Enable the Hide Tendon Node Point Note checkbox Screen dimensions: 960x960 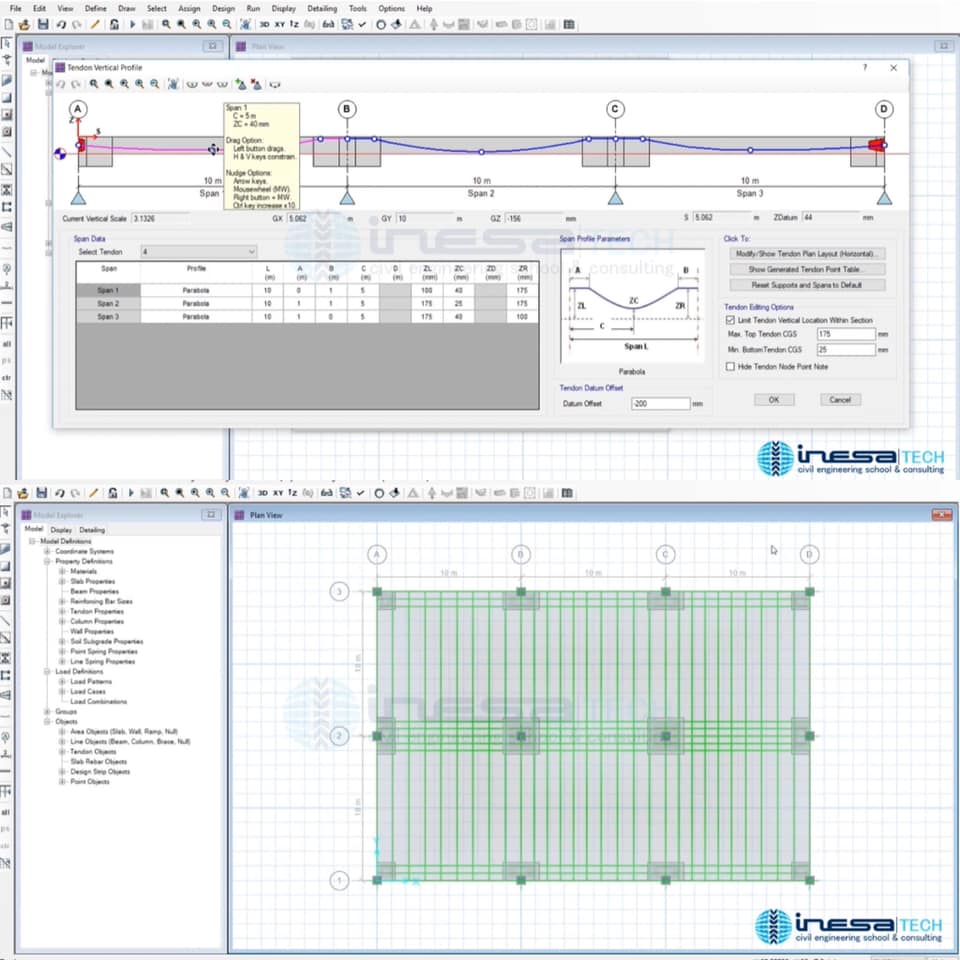point(730,367)
